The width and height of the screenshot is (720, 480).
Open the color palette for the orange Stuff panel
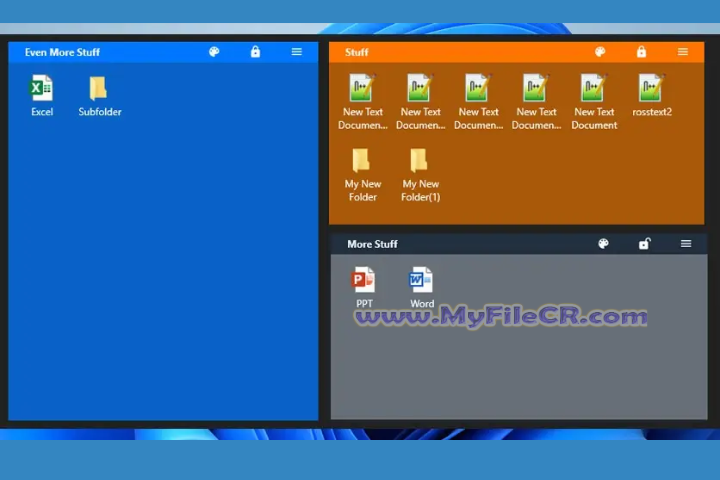[600, 52]
